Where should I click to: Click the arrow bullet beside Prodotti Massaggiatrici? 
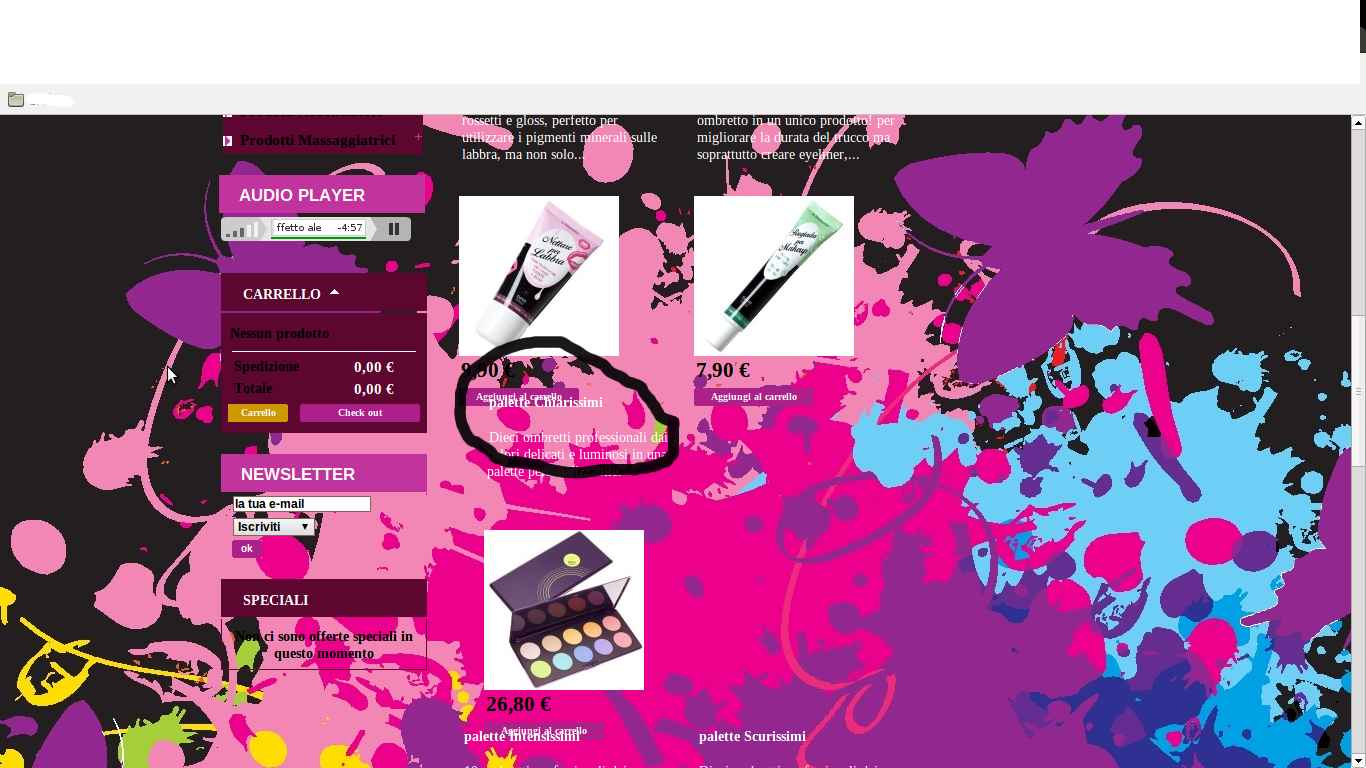pyautogui.click(x=228, y=141)
